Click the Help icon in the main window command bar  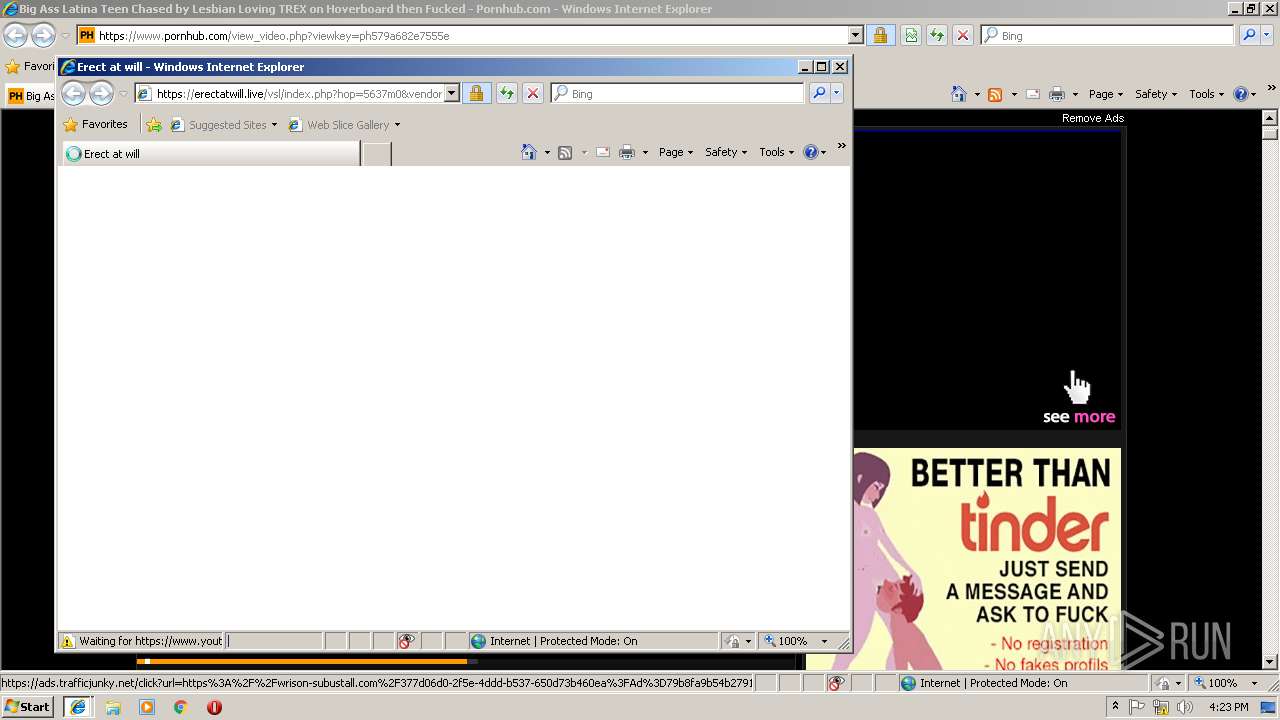click(1240, 94)
